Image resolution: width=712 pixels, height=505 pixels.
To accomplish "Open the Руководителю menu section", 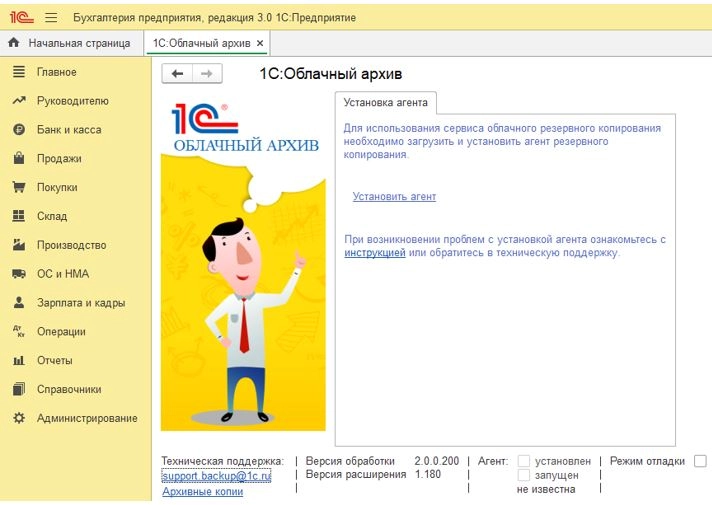I will click(x=75, y=101).
